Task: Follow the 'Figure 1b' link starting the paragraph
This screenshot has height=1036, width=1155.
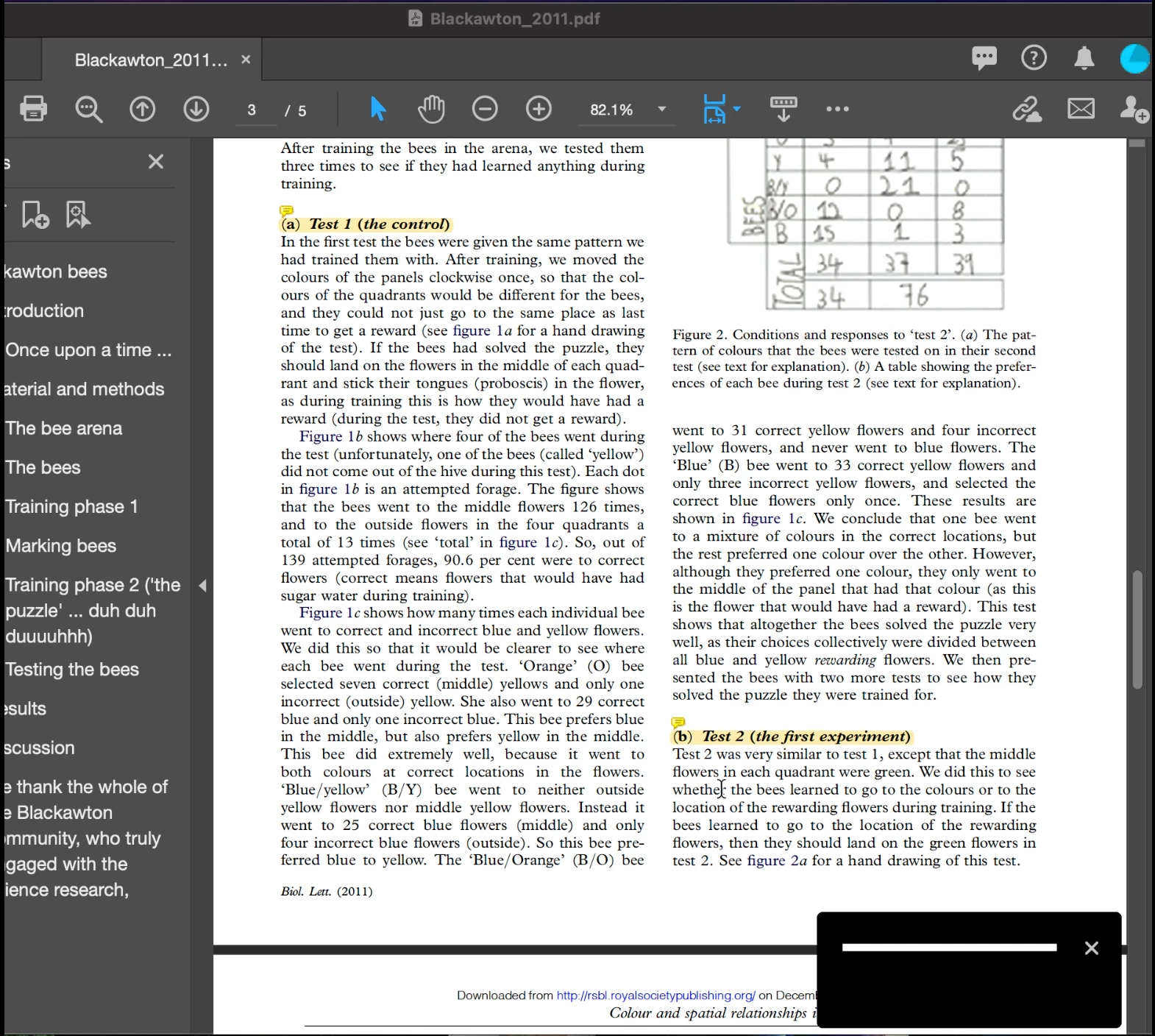Action: (331, 436)
